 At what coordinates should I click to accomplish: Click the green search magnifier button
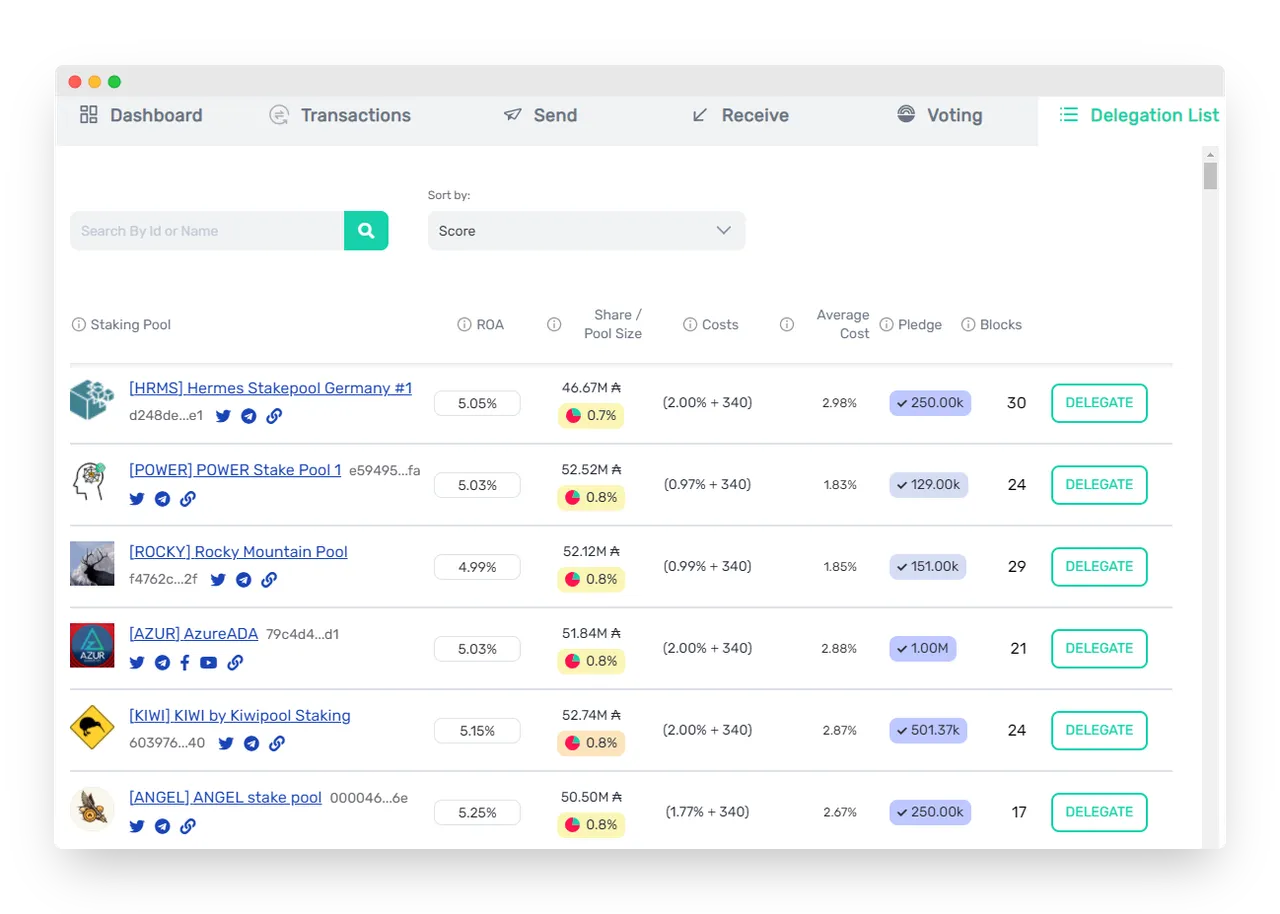(366, 231)
